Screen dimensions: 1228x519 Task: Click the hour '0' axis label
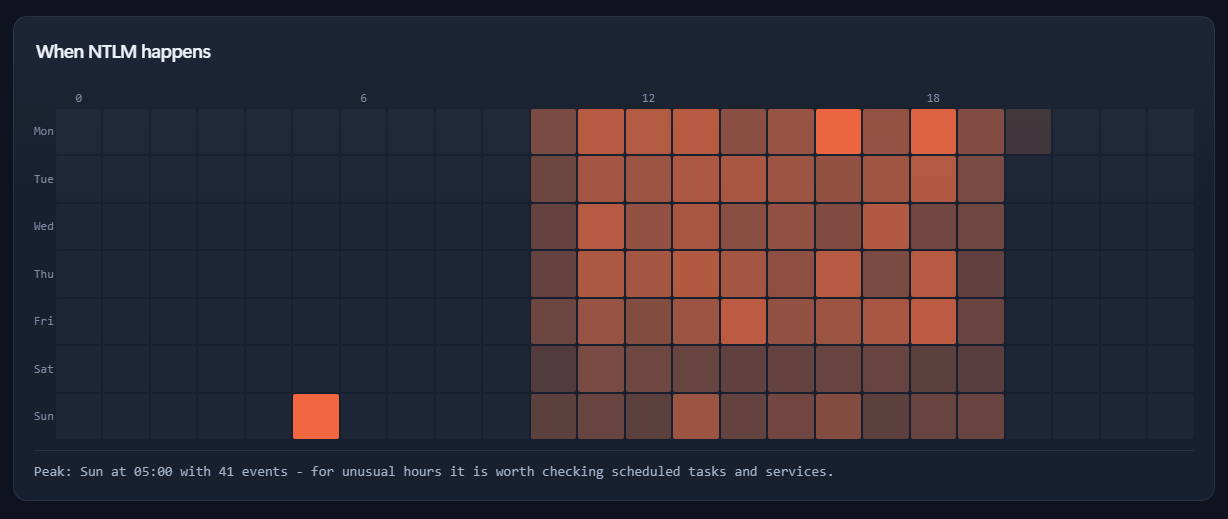pyautogui.click(x=79, y=98)
